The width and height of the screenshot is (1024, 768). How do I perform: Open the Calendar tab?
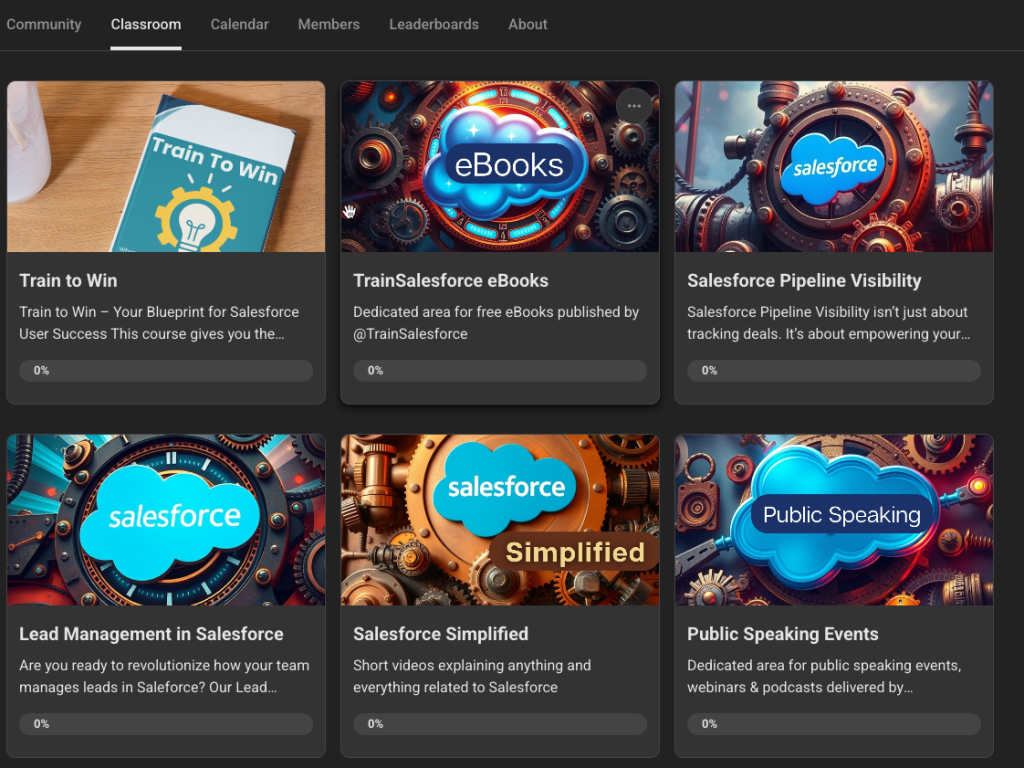pos(239,24)
